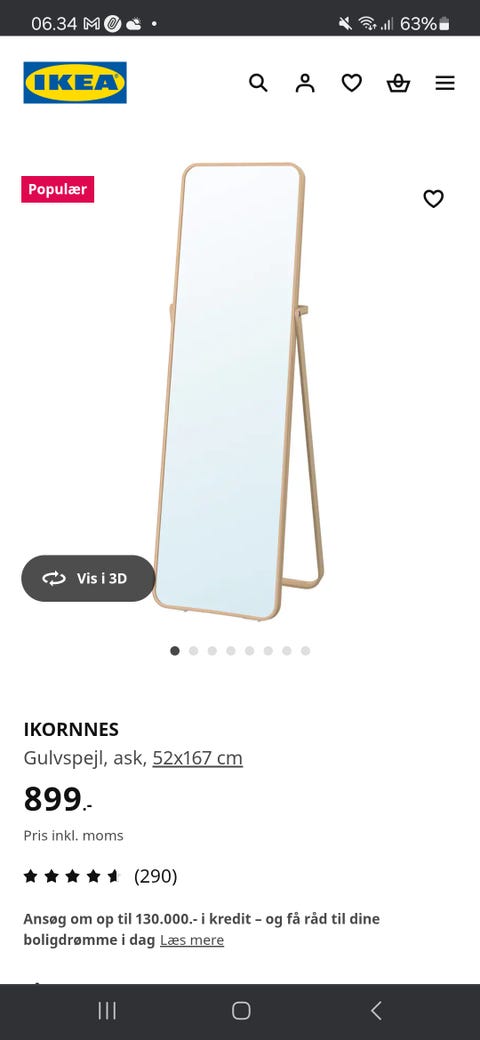Image resolution: width=480 pixels, height=1040 pixels.
Task: Open the 52x167 cm size link
Action: coord(198,757)
